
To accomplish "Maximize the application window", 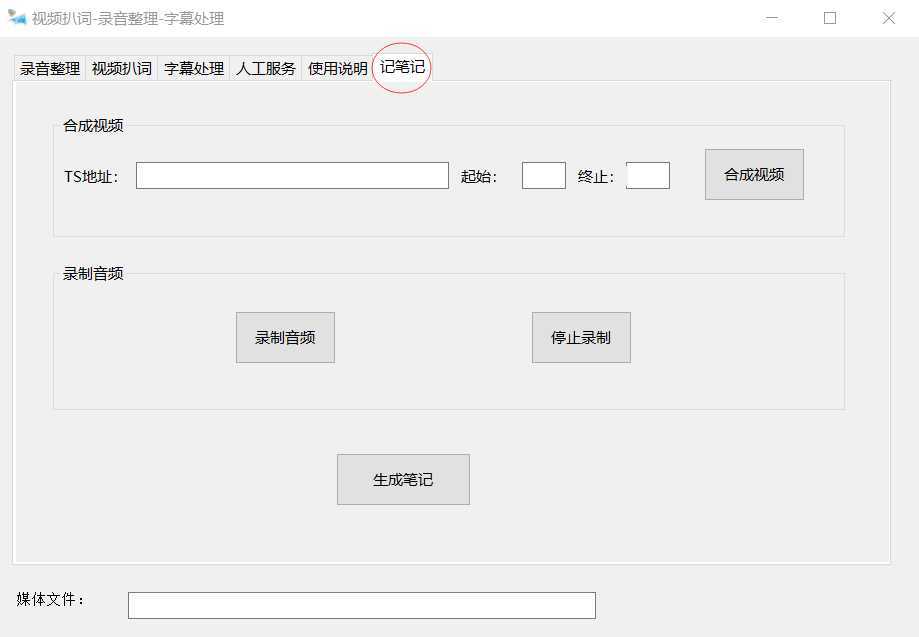I will [830, 18].
